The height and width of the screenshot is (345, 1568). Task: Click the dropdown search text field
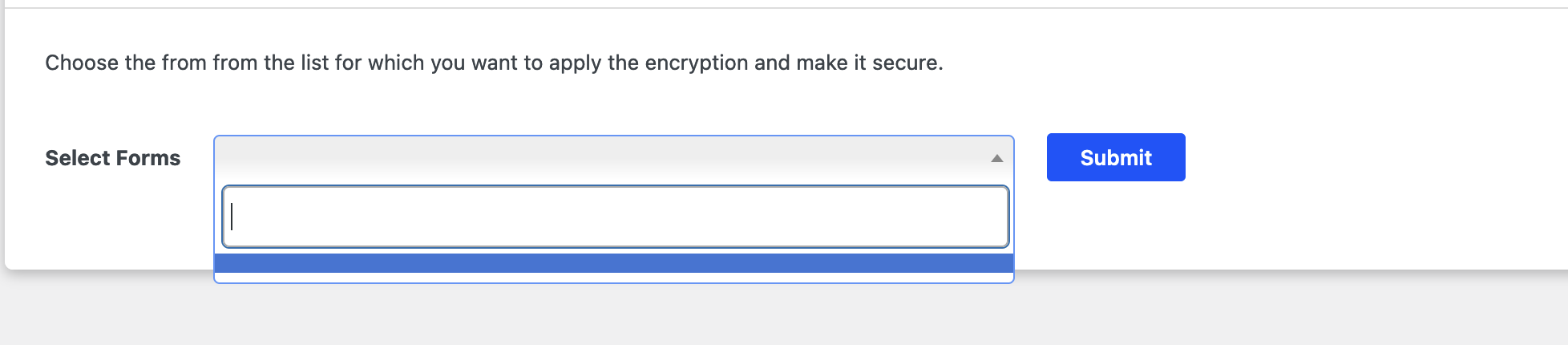click(615, 217)
